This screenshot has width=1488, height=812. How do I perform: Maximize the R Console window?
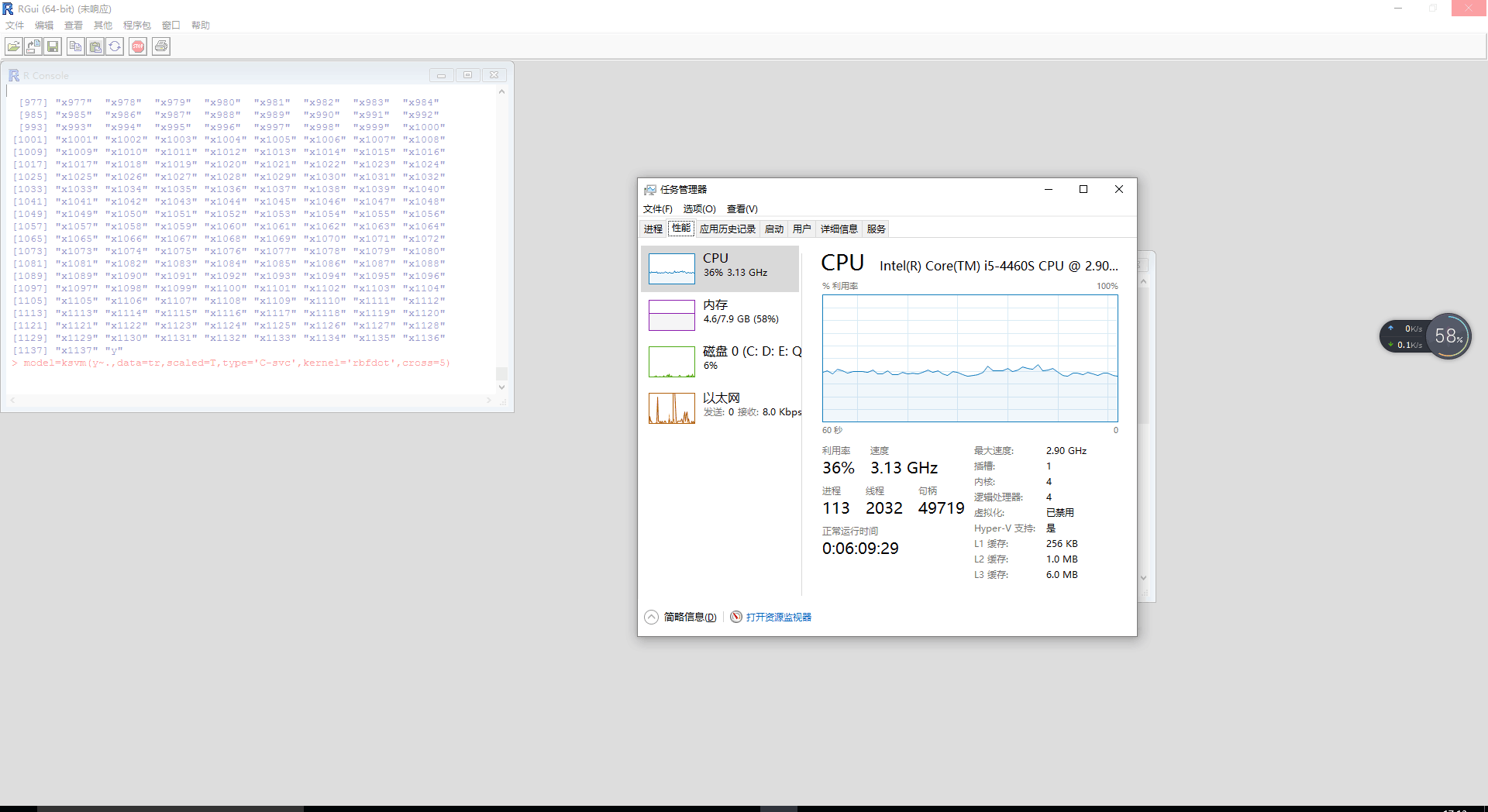click(x=468, y=75)
